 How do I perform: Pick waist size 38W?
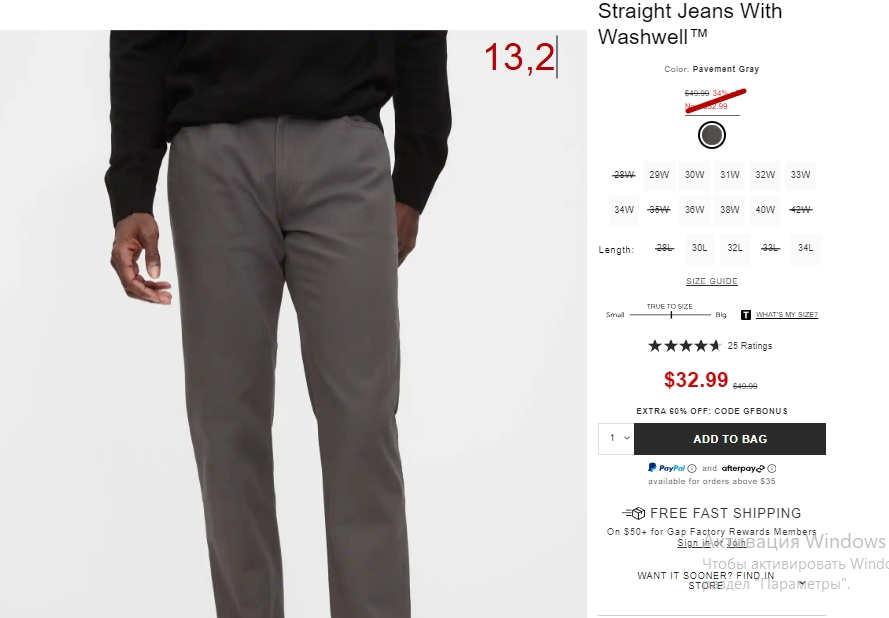(730, 210)
